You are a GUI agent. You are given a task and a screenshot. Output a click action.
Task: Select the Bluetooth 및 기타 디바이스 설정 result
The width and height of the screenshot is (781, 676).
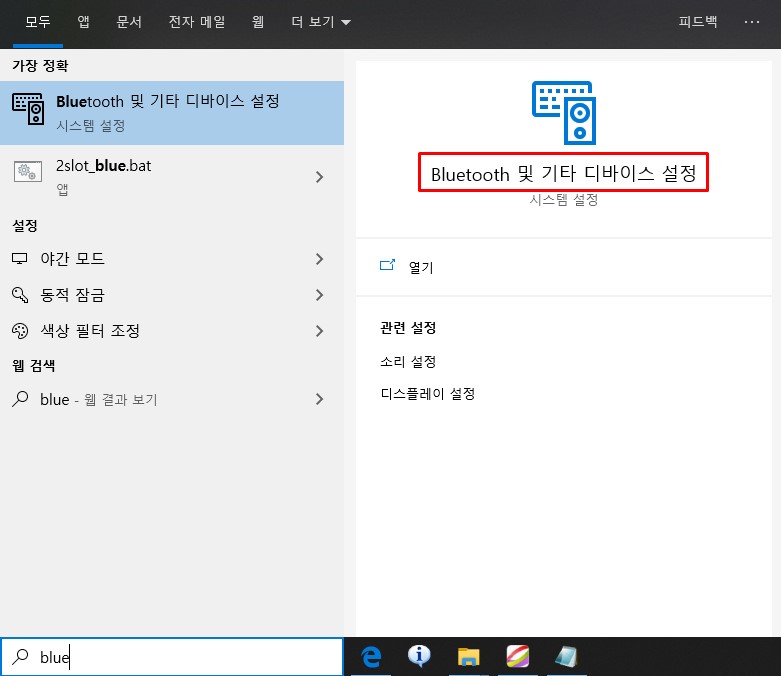tap(172, 113)
